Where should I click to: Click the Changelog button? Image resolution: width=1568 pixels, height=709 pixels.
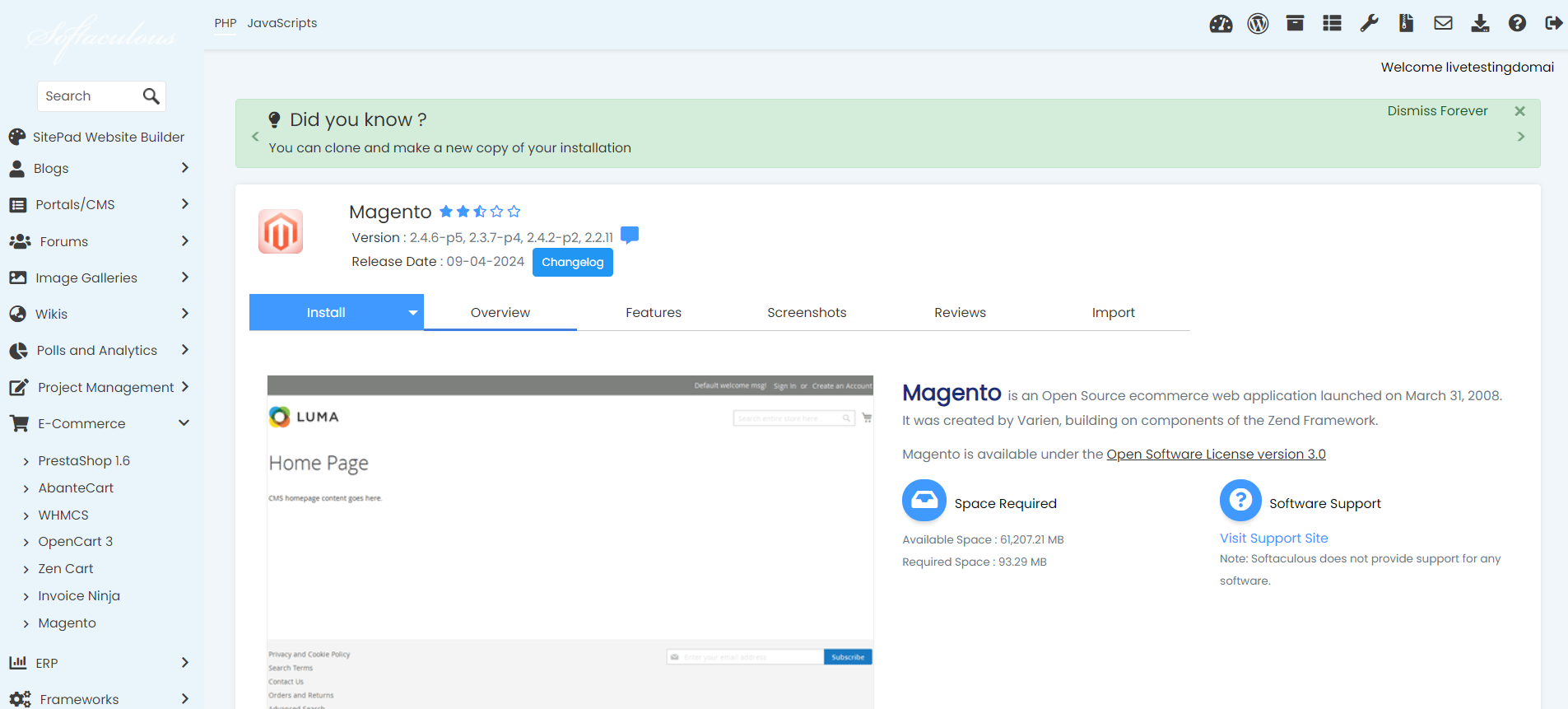click(573, 262)
